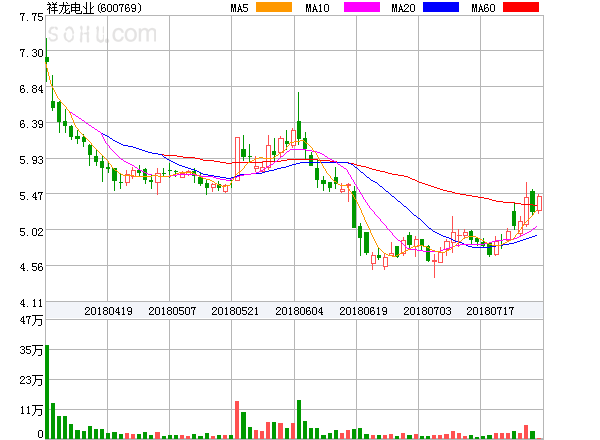Click the 20180619 date label
Screen dimensions: 600x440
pyautogui.click(x=363, y=311)
